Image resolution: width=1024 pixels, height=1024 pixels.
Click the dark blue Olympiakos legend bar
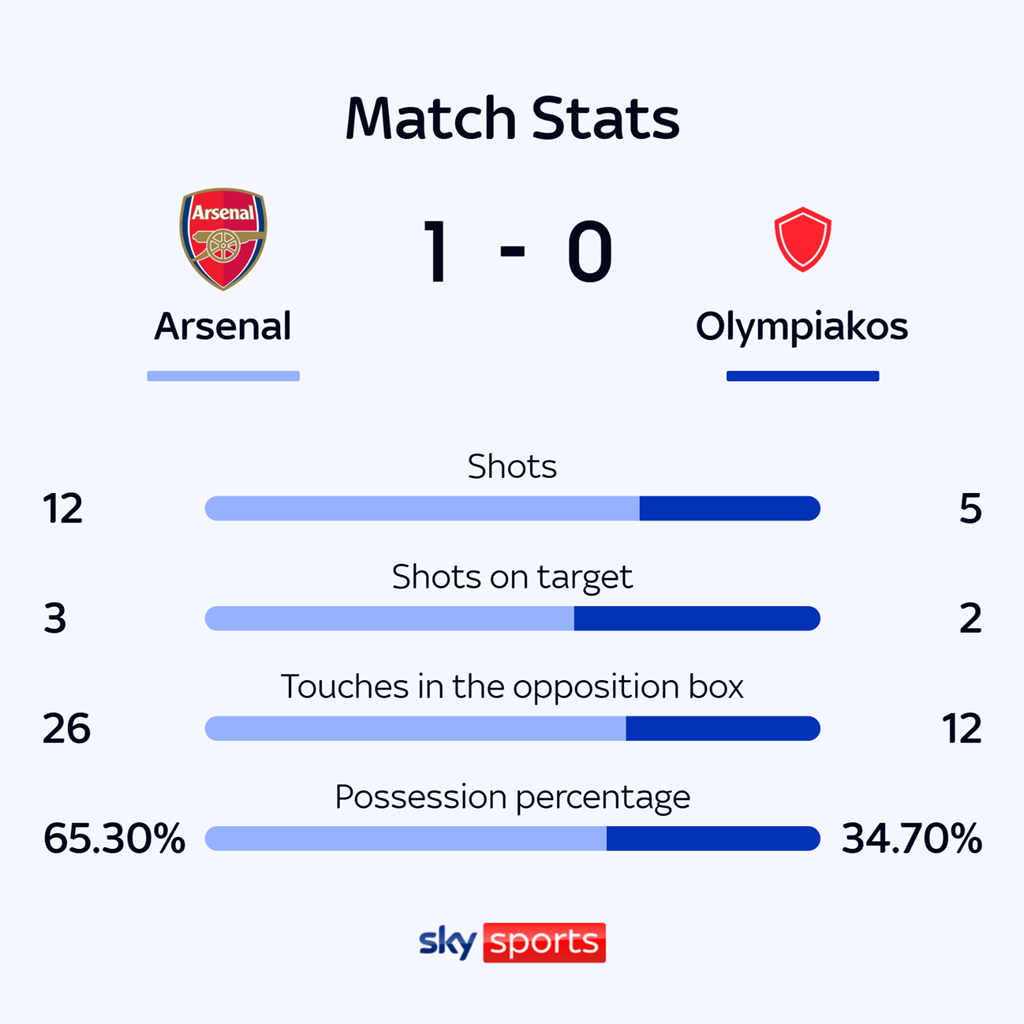pos(802,376)
